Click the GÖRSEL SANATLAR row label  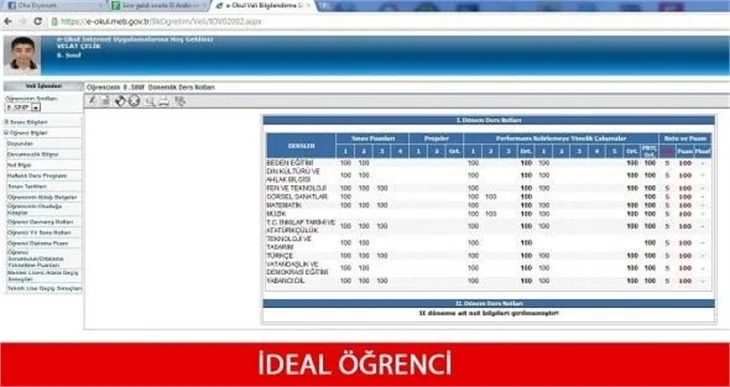click(x=297, y=197)
